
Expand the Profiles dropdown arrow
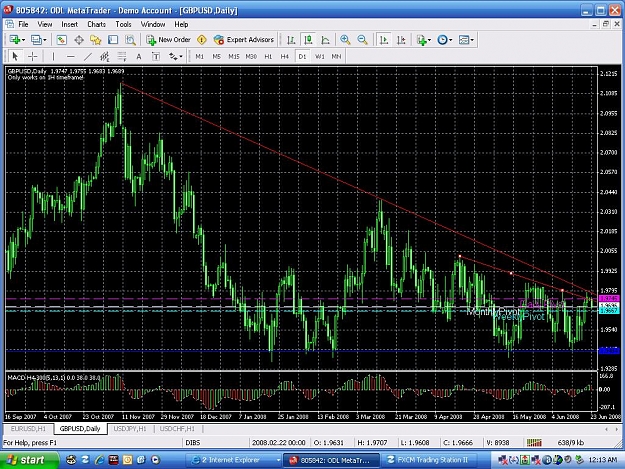(x=45, y=40)
